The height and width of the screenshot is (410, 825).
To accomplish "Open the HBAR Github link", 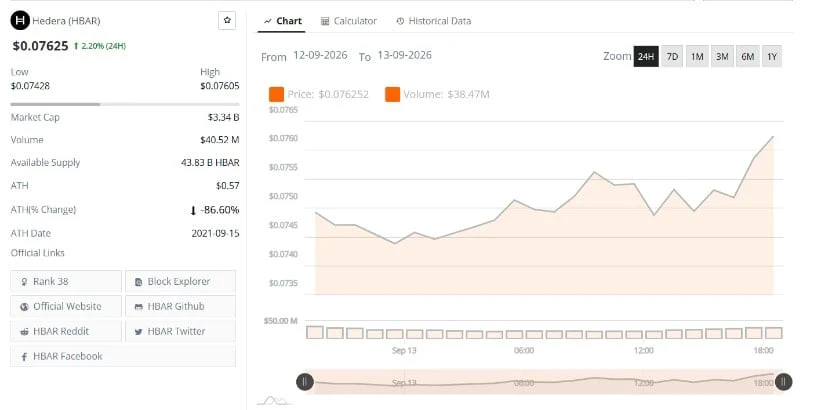I will pyautogui.click(x=180, y=306).
